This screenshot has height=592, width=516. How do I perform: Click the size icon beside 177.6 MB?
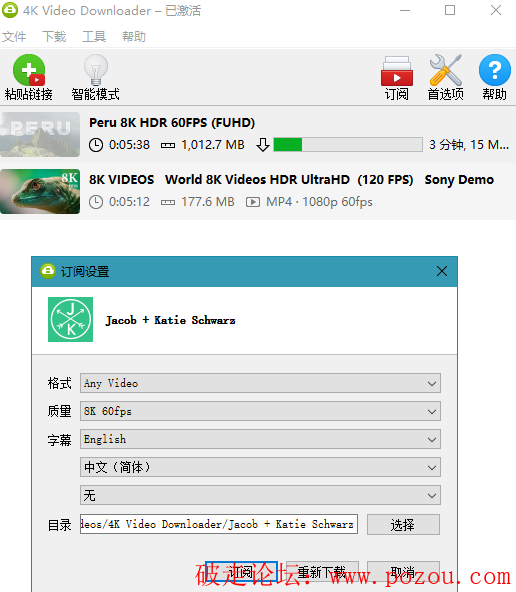[x=168, y=203]
